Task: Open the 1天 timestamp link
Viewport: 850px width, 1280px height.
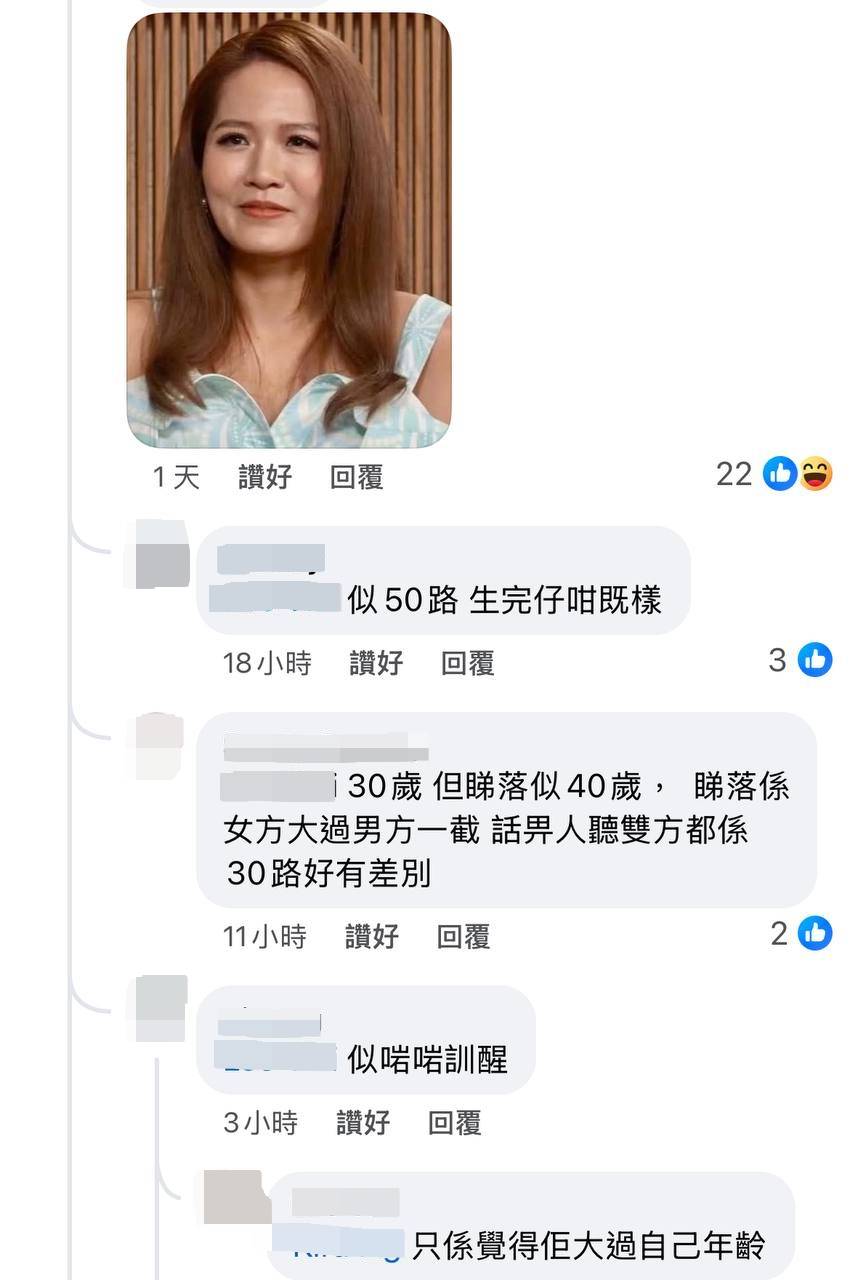Action: coord(176,477)
